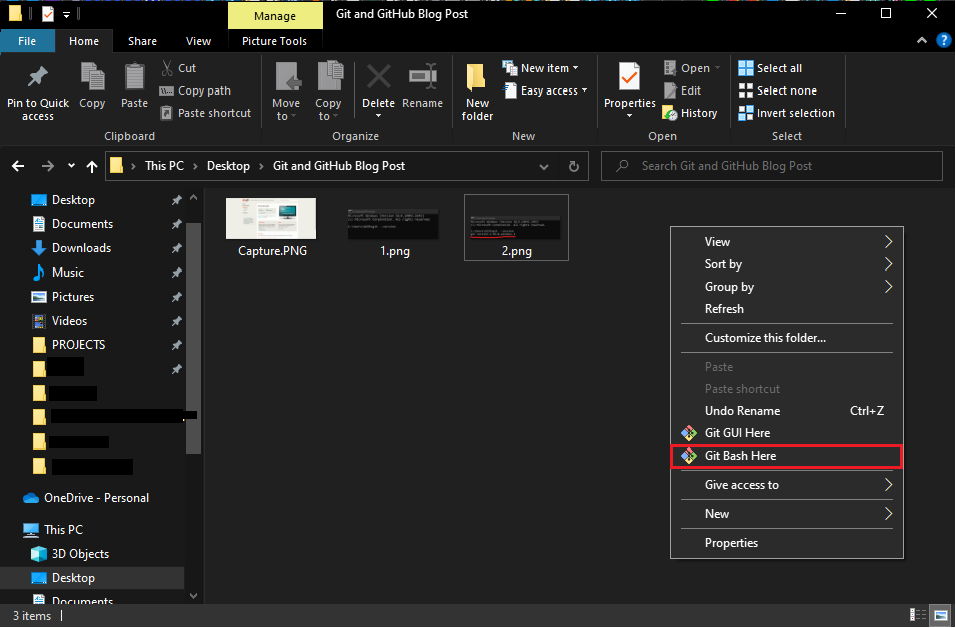This screenshot has height=628, width=956.
Task: Create a New folder from the ribbon
Action: [x=477, y=92]
